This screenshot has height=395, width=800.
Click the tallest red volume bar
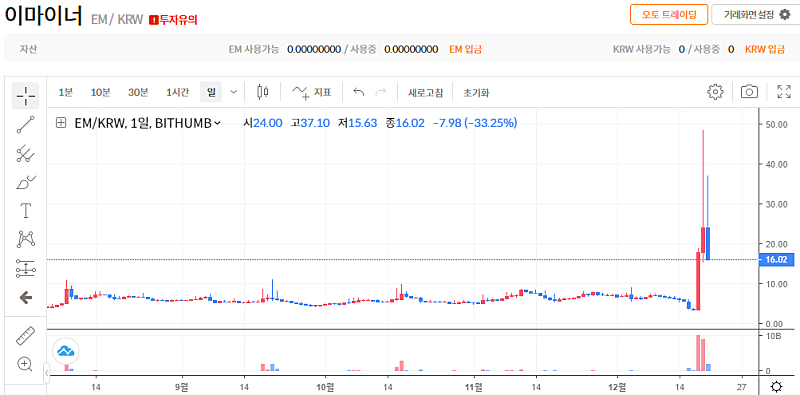(x=697, y=353)
